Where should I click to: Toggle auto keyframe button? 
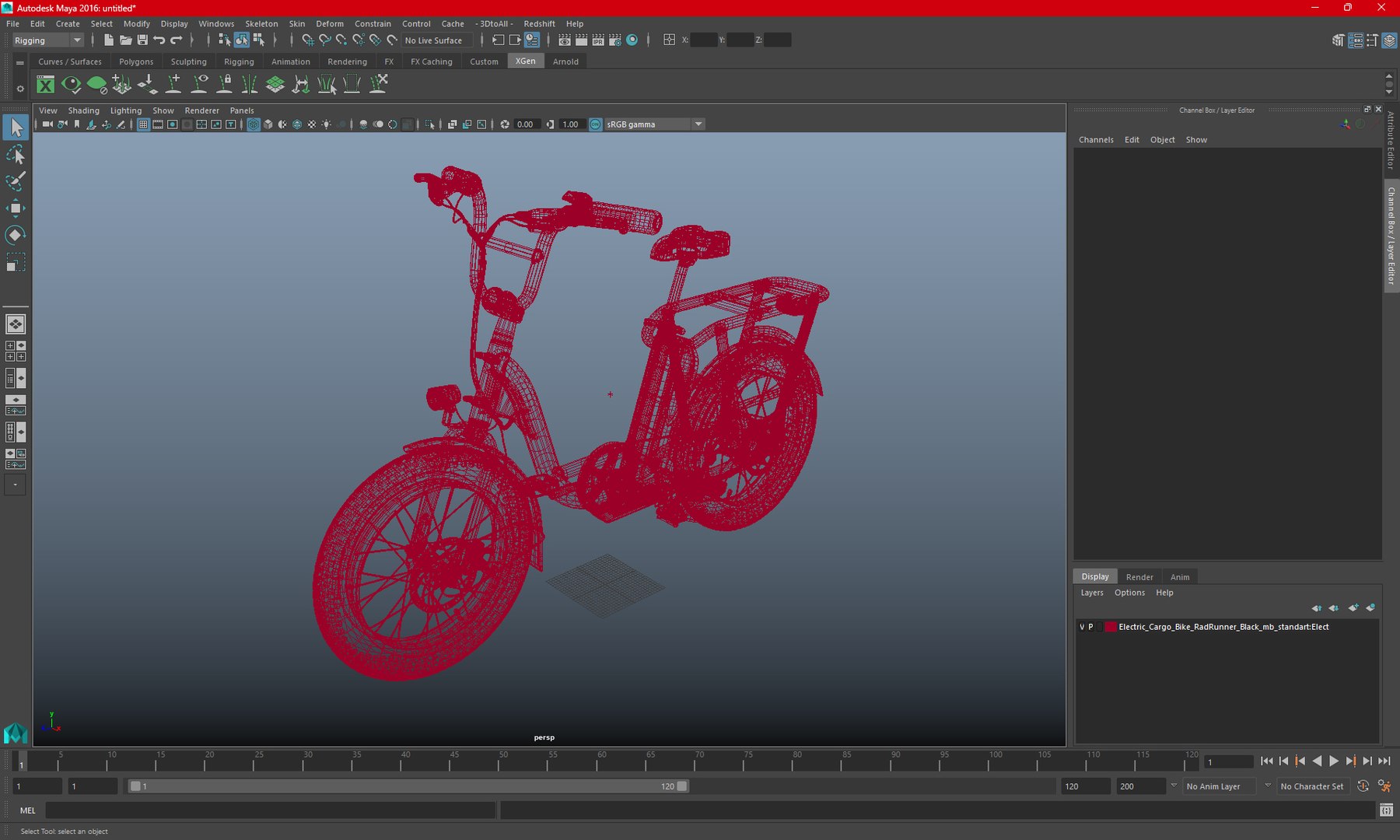point(1363,786)
